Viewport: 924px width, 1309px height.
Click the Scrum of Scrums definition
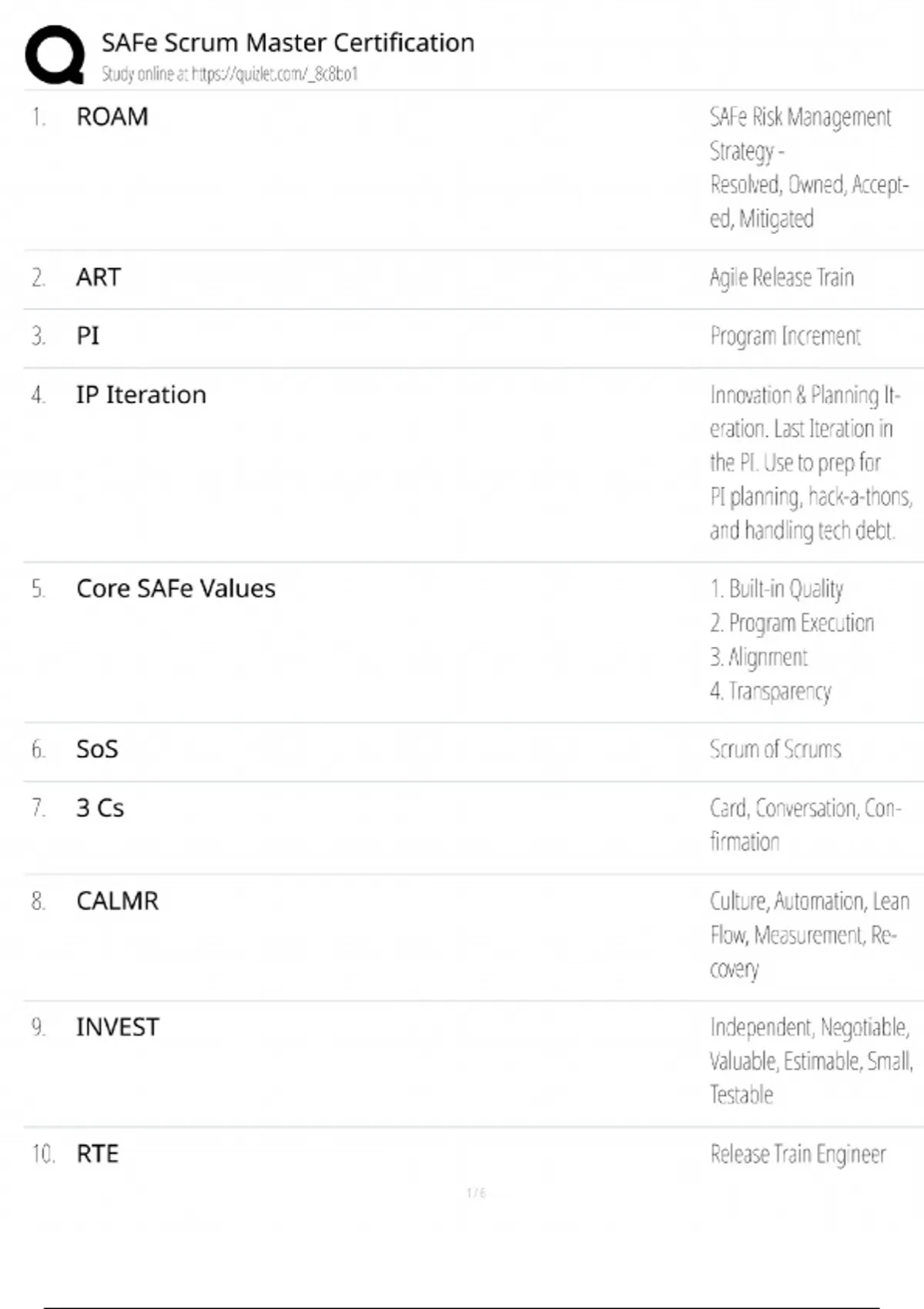pos(775,749)
